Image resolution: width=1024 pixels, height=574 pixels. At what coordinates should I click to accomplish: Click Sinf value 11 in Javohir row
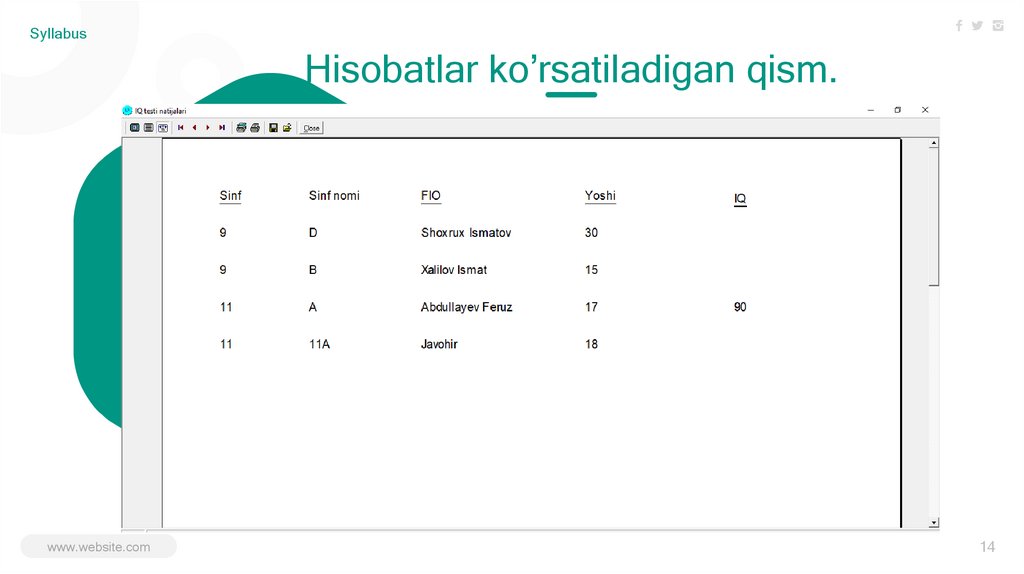pyautogui.click(x=226, y=345)
